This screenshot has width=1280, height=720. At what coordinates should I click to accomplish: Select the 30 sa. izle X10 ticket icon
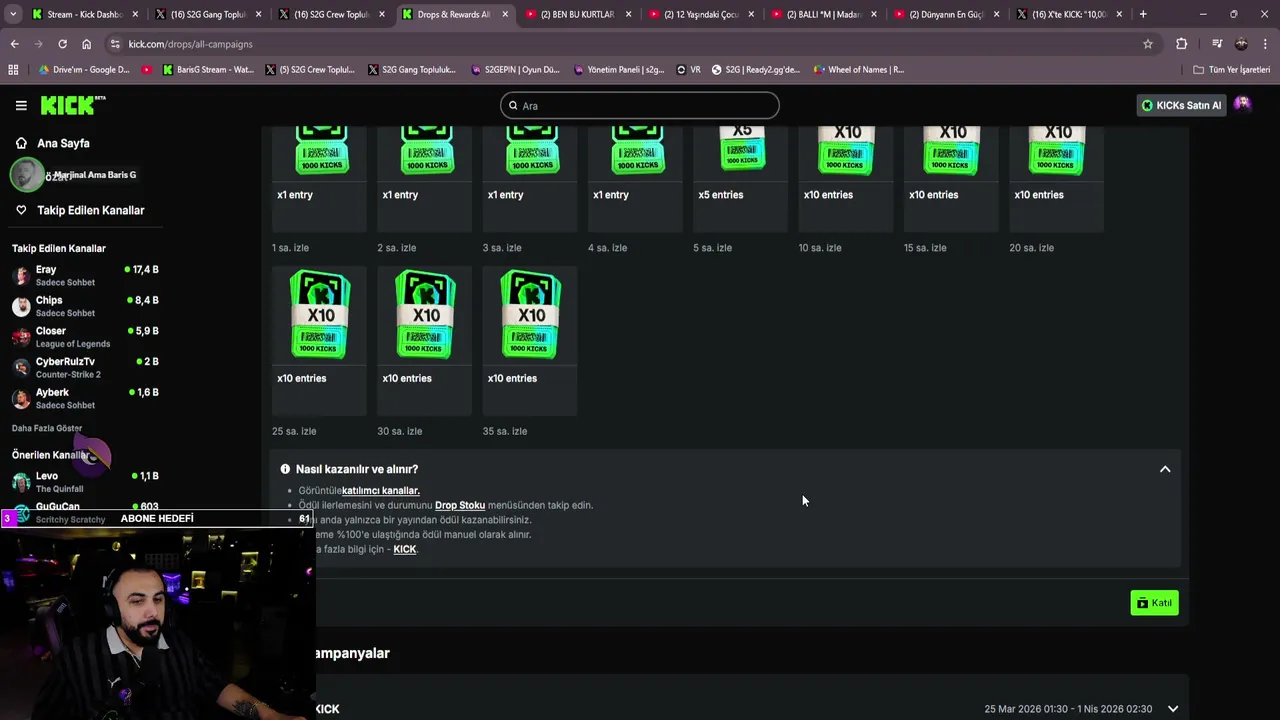pyautogui.click(x=425, y=314)
